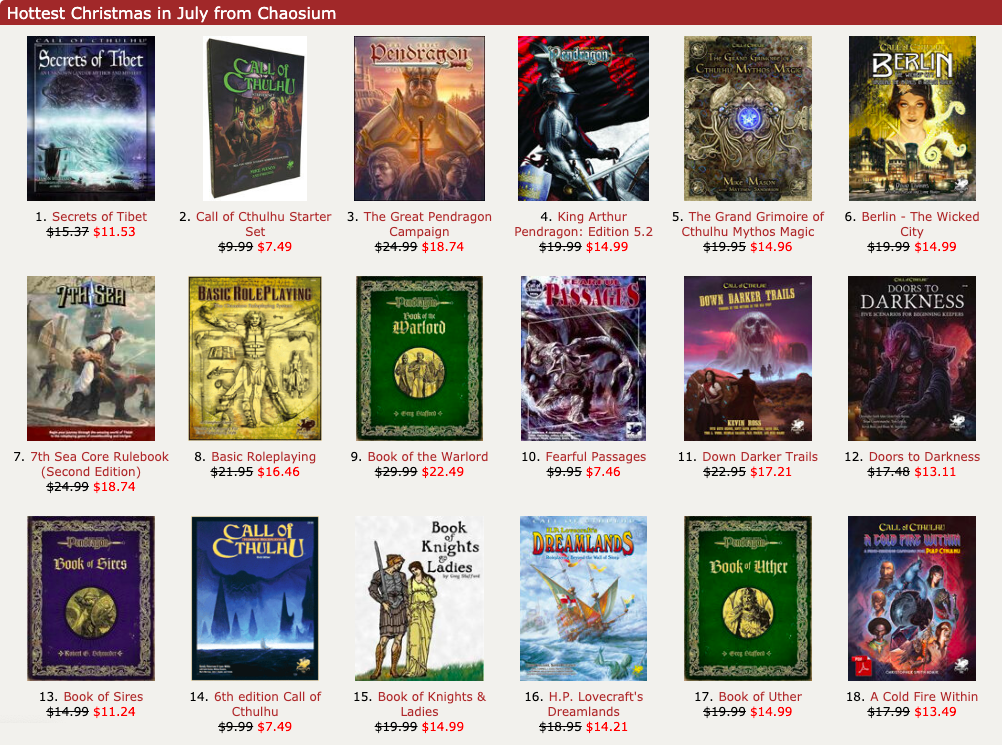
Task: Open the Secrets of Tibet cover image
Action: click(x=91, y=118)
